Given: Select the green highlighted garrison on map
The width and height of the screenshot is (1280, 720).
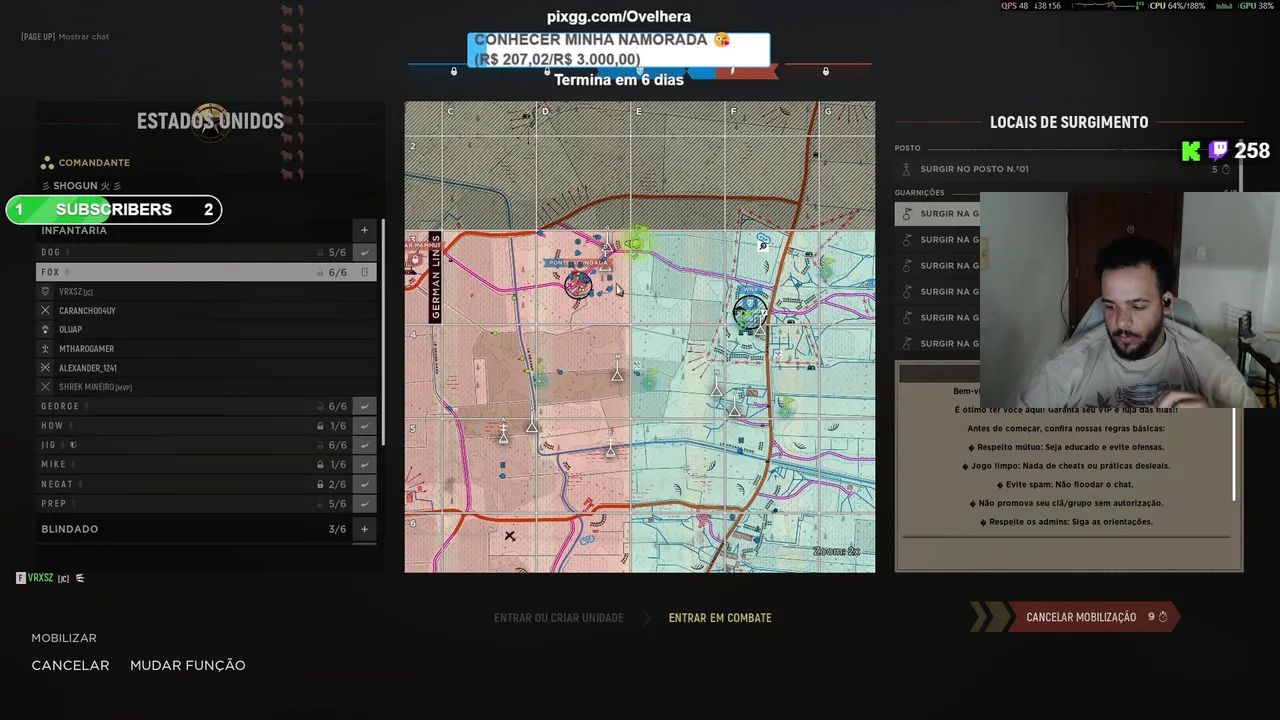Looking at the screenshot, I should tap(636, 241).
